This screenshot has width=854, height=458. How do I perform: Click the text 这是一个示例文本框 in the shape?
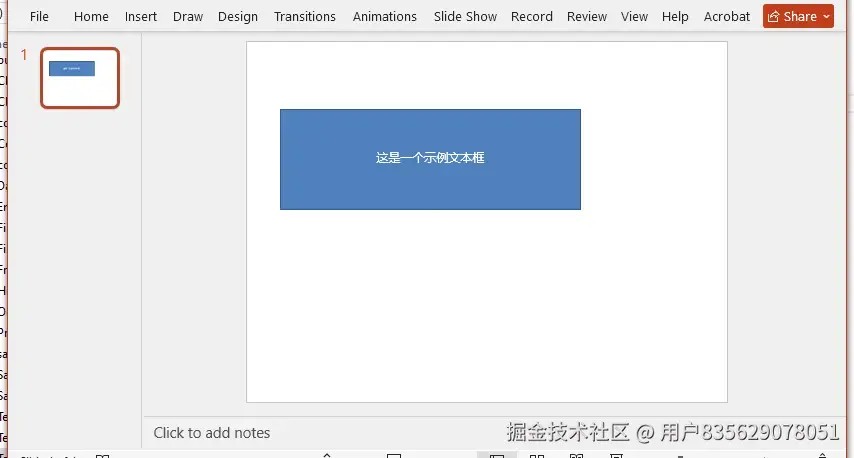(x=430, y=158)
